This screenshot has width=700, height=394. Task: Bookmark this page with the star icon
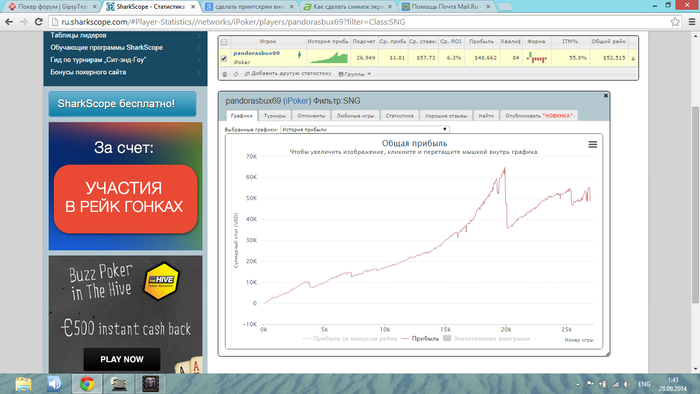tap(675, 22)
